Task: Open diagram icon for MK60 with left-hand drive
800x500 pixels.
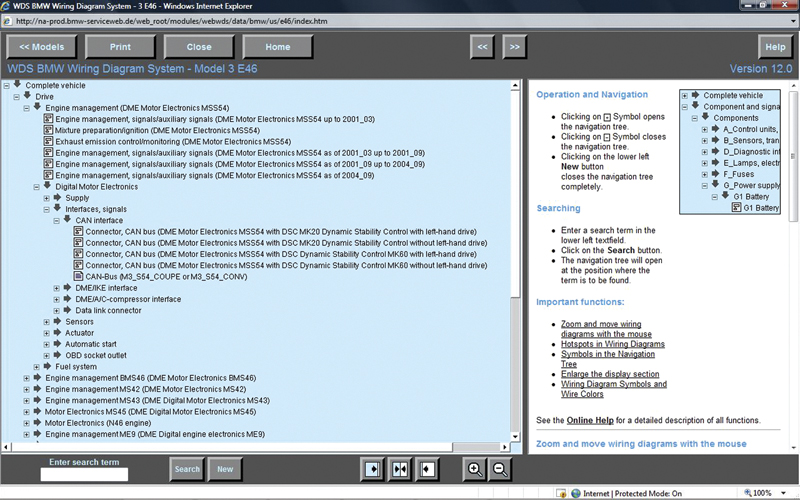Action: (78, 254)
